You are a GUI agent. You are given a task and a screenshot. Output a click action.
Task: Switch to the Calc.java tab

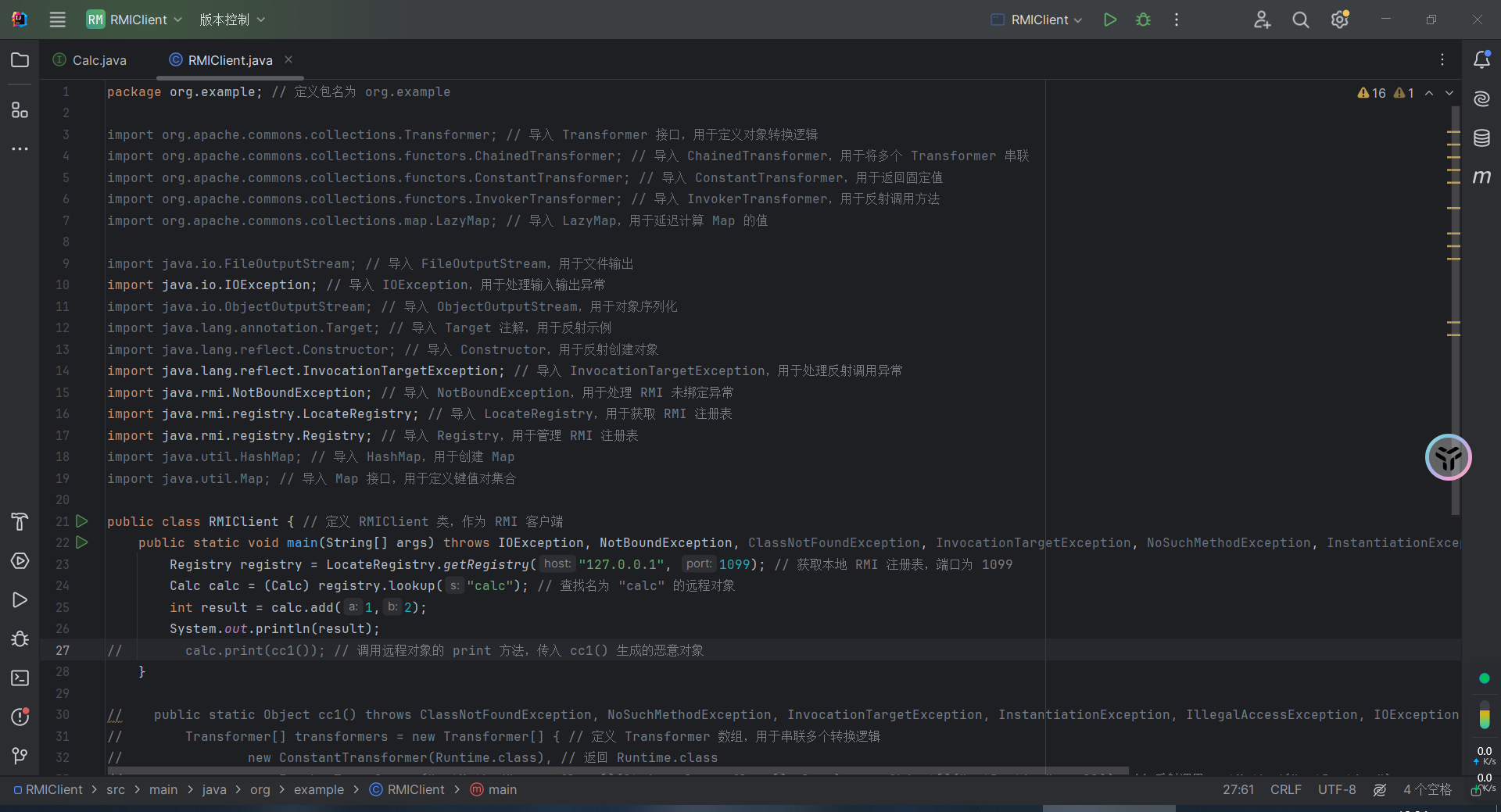99,60
